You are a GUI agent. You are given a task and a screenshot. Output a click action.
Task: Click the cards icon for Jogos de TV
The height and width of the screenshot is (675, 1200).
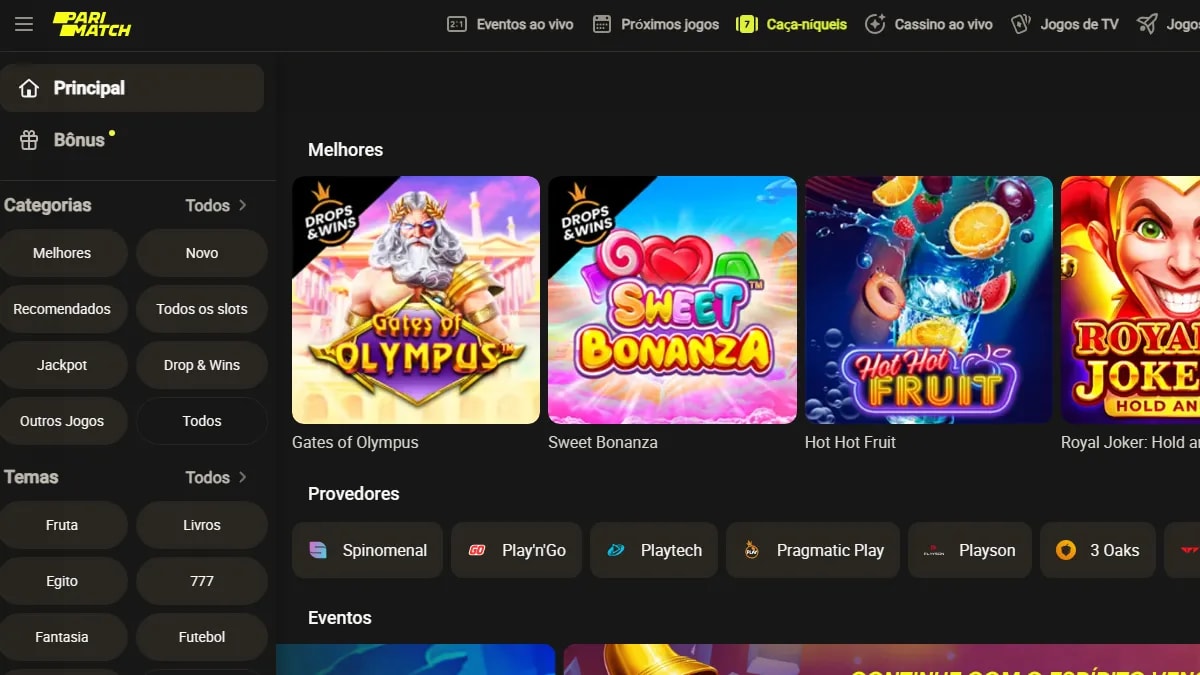(1021, 24)
